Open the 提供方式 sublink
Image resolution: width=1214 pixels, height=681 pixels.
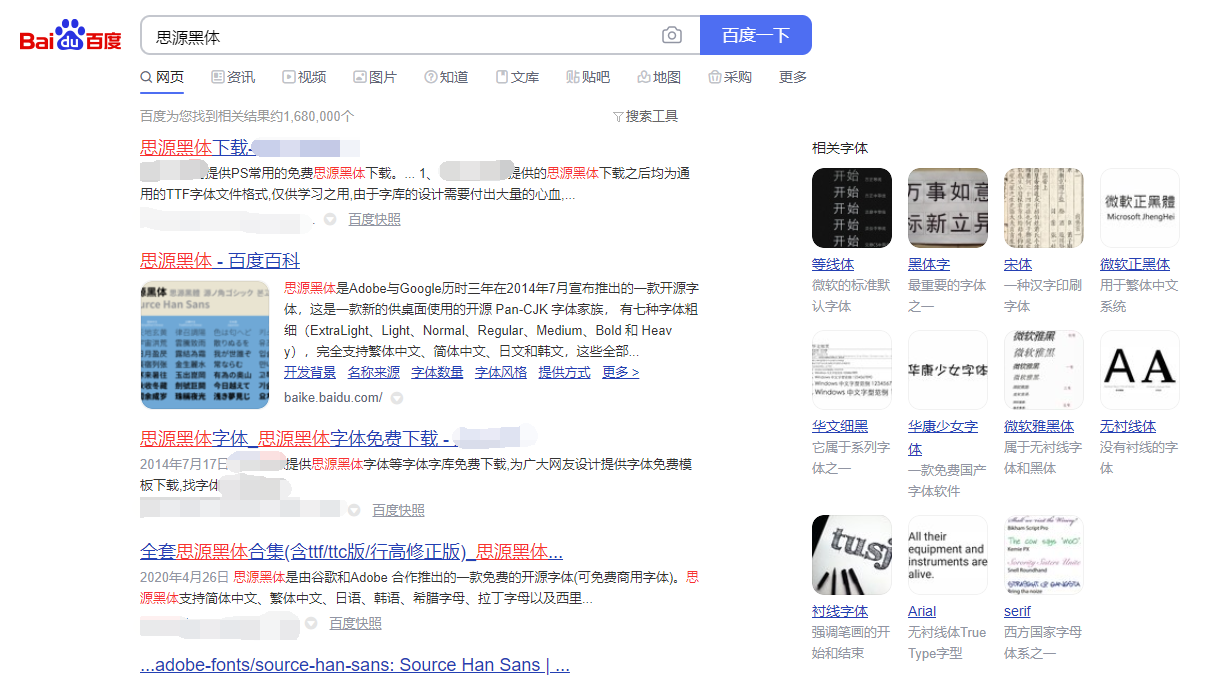click(564, 372)
